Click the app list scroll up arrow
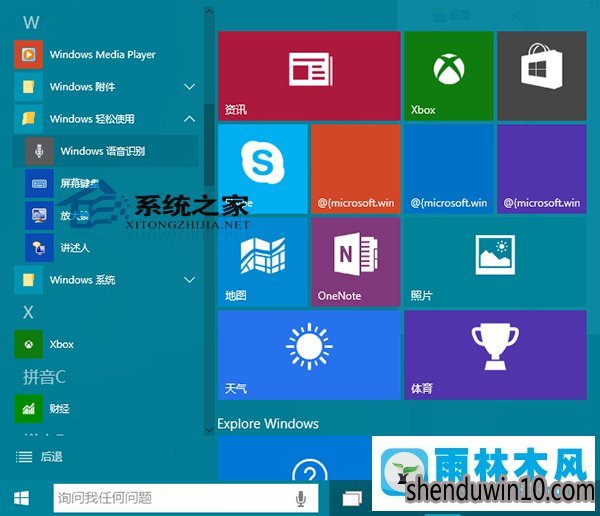 (209, 11)
